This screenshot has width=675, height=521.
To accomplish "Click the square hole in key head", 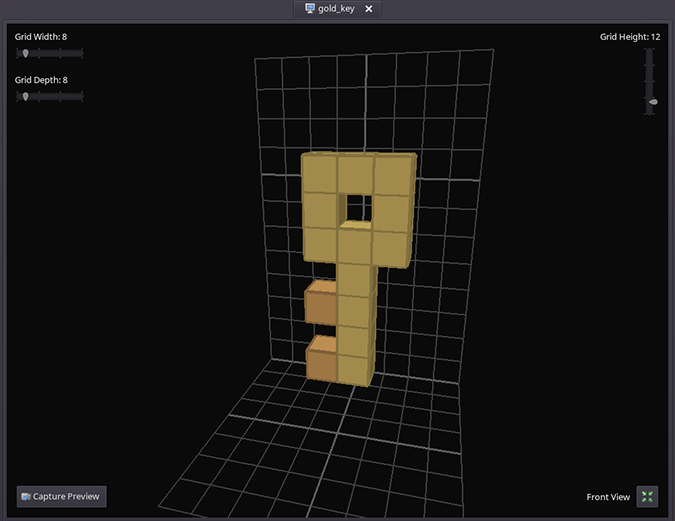I will [357, 209].
